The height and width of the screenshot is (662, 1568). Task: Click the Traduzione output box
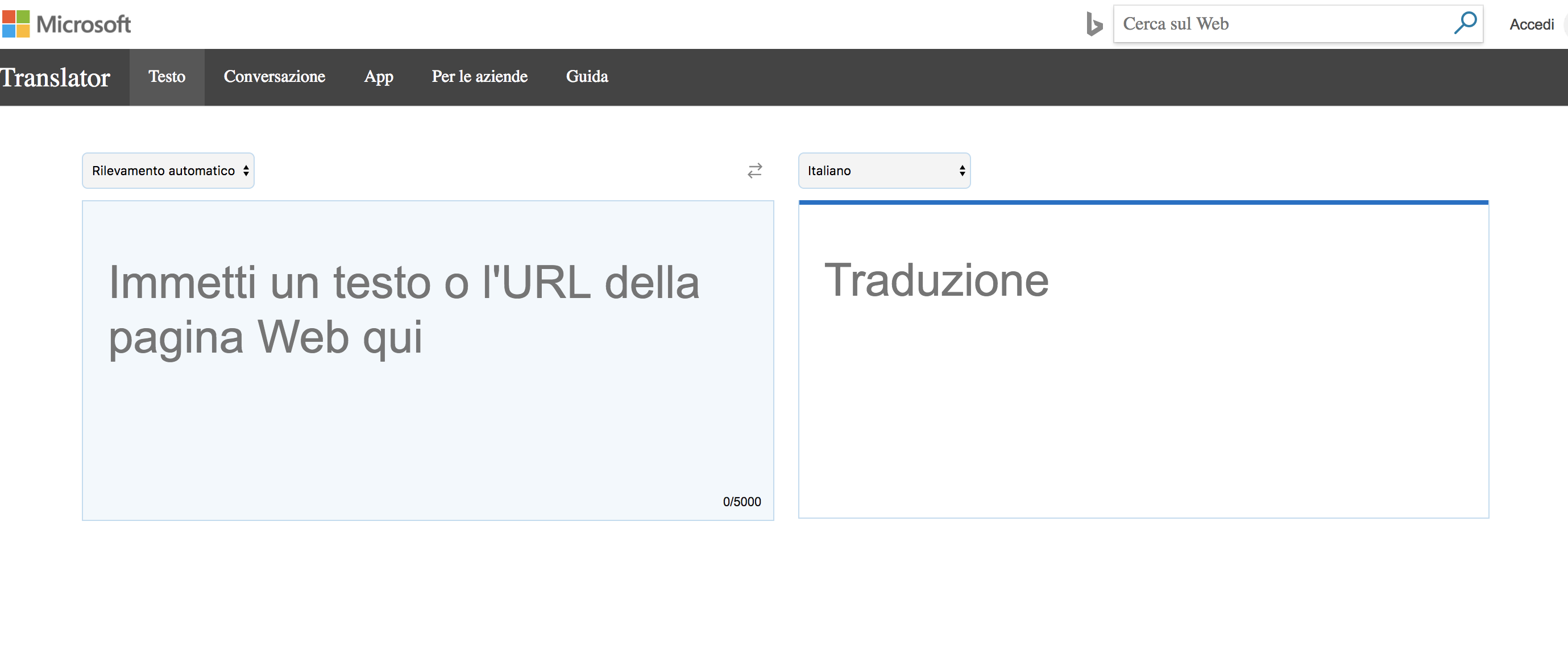point(1144,360)
